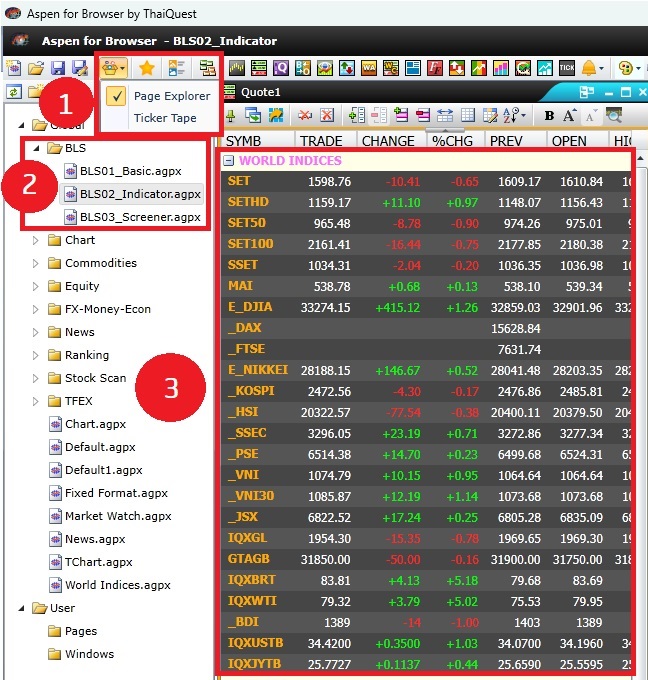Click the Save As floppy-with-pencil icon
Viewport: 648px width, 680px height.
pyautogui.click(x=80, y=68)
